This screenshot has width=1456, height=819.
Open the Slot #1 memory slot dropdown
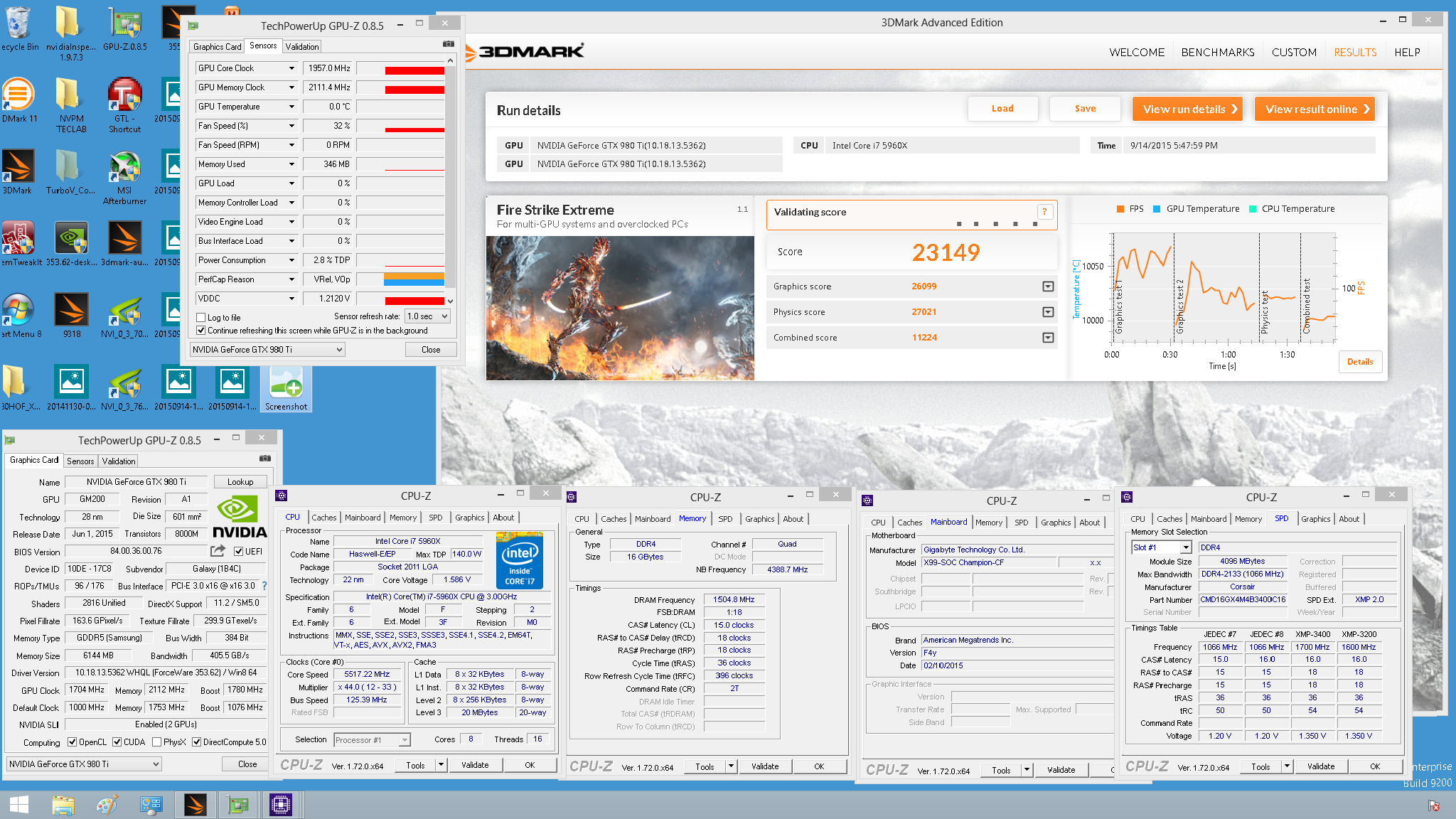(x=1161, y=547)
